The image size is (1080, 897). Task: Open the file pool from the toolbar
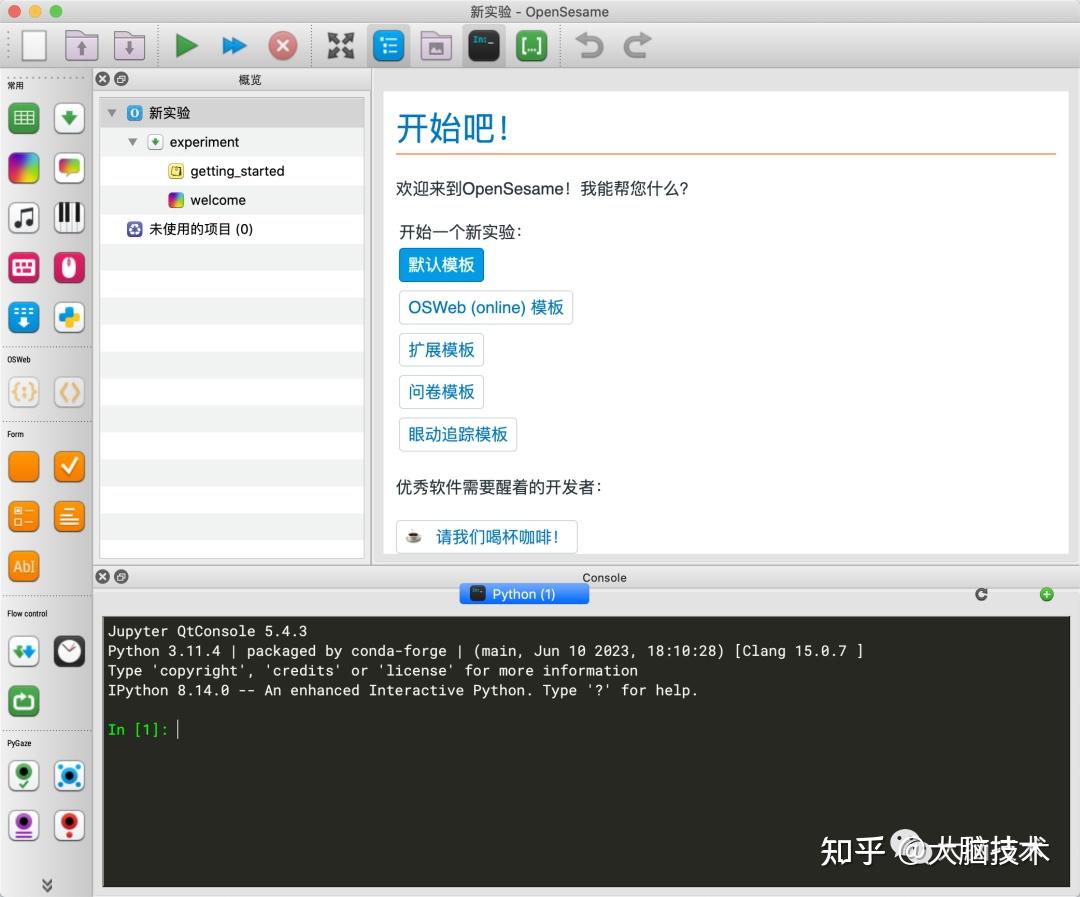(x=435, y=45)
